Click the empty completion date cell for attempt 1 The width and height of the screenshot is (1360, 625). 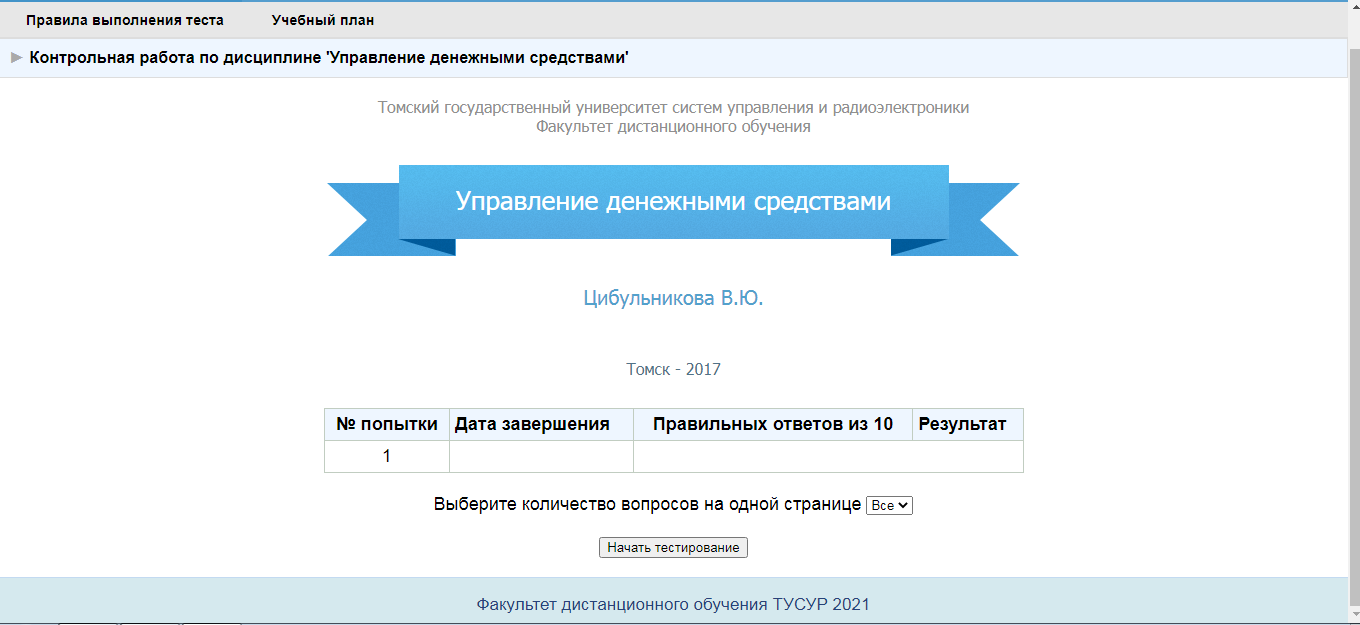pos(541,456)
